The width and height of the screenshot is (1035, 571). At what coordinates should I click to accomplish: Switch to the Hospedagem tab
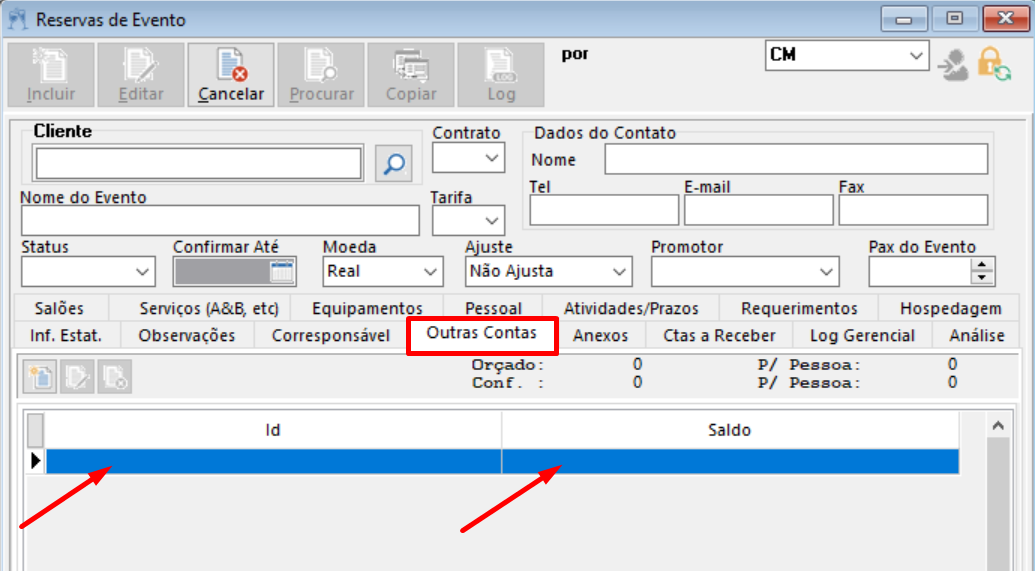click(951, 308)
